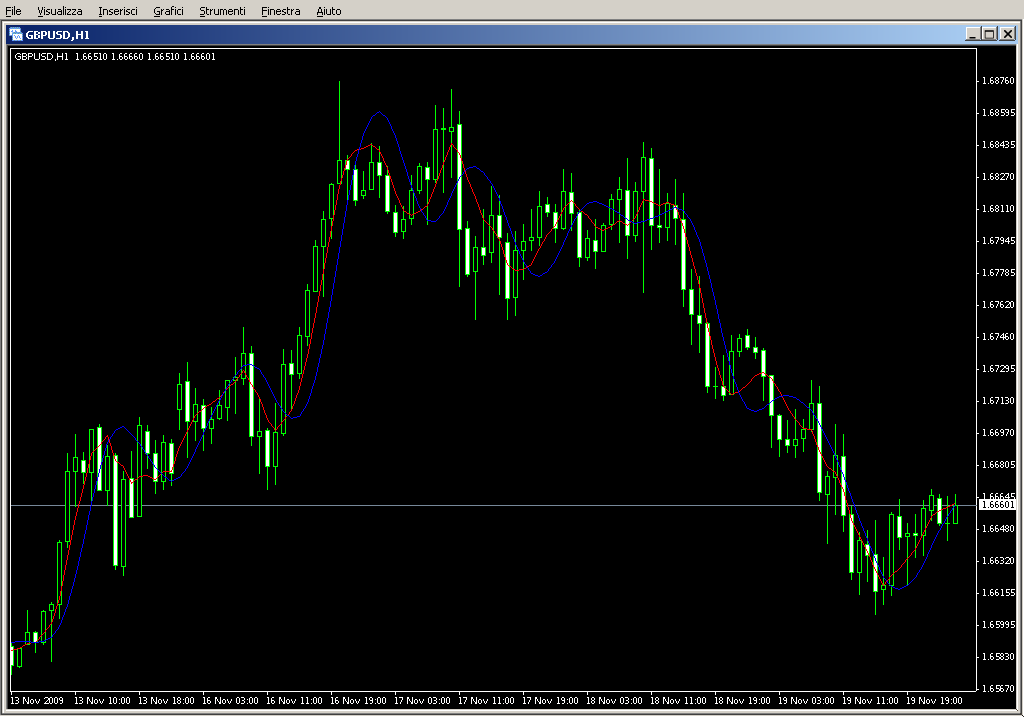
Task: Click the current price label 1.66601
Action: 998,505
